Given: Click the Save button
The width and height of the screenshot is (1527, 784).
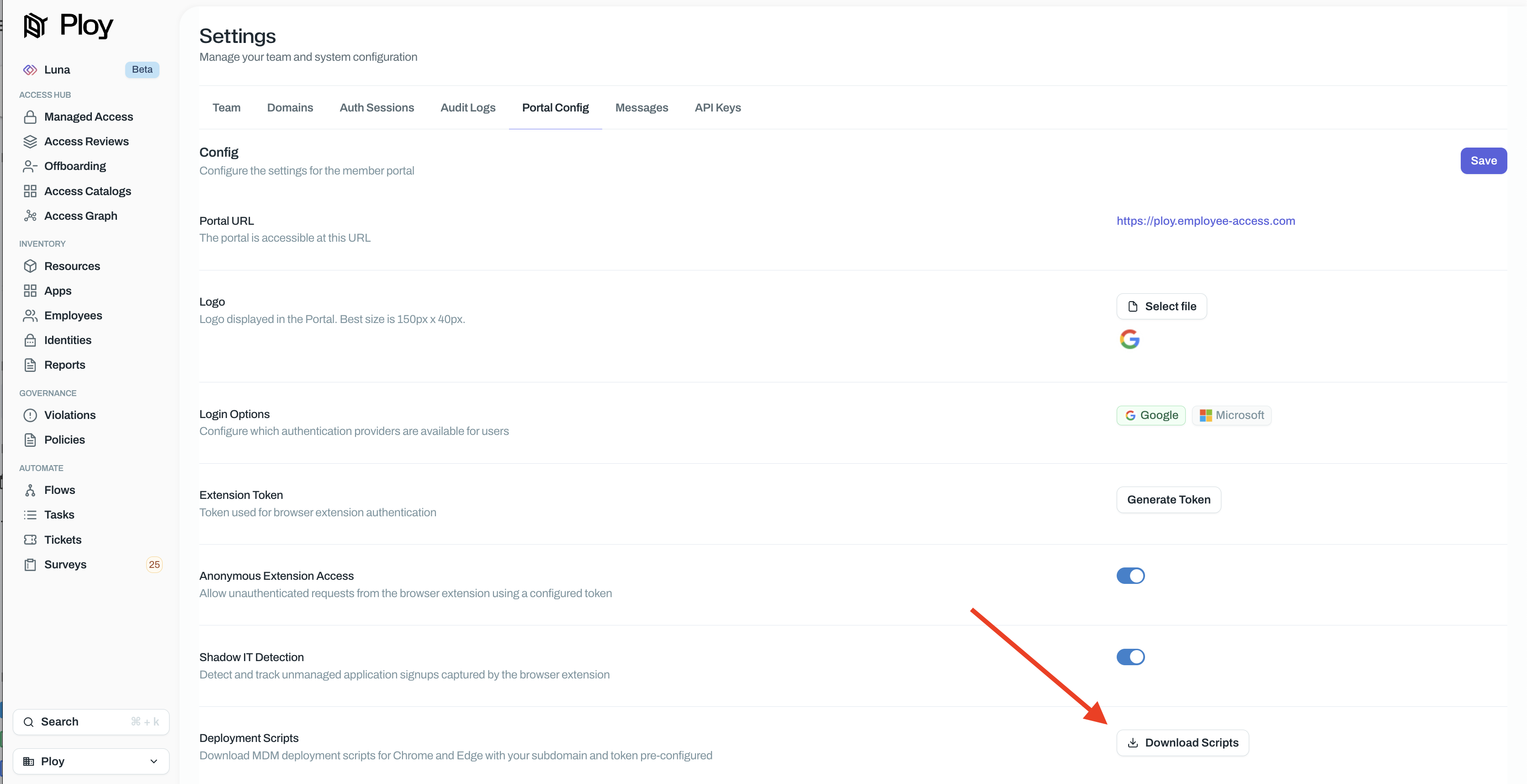Looking at the screenshot, I should click(x=1483, y=160).
